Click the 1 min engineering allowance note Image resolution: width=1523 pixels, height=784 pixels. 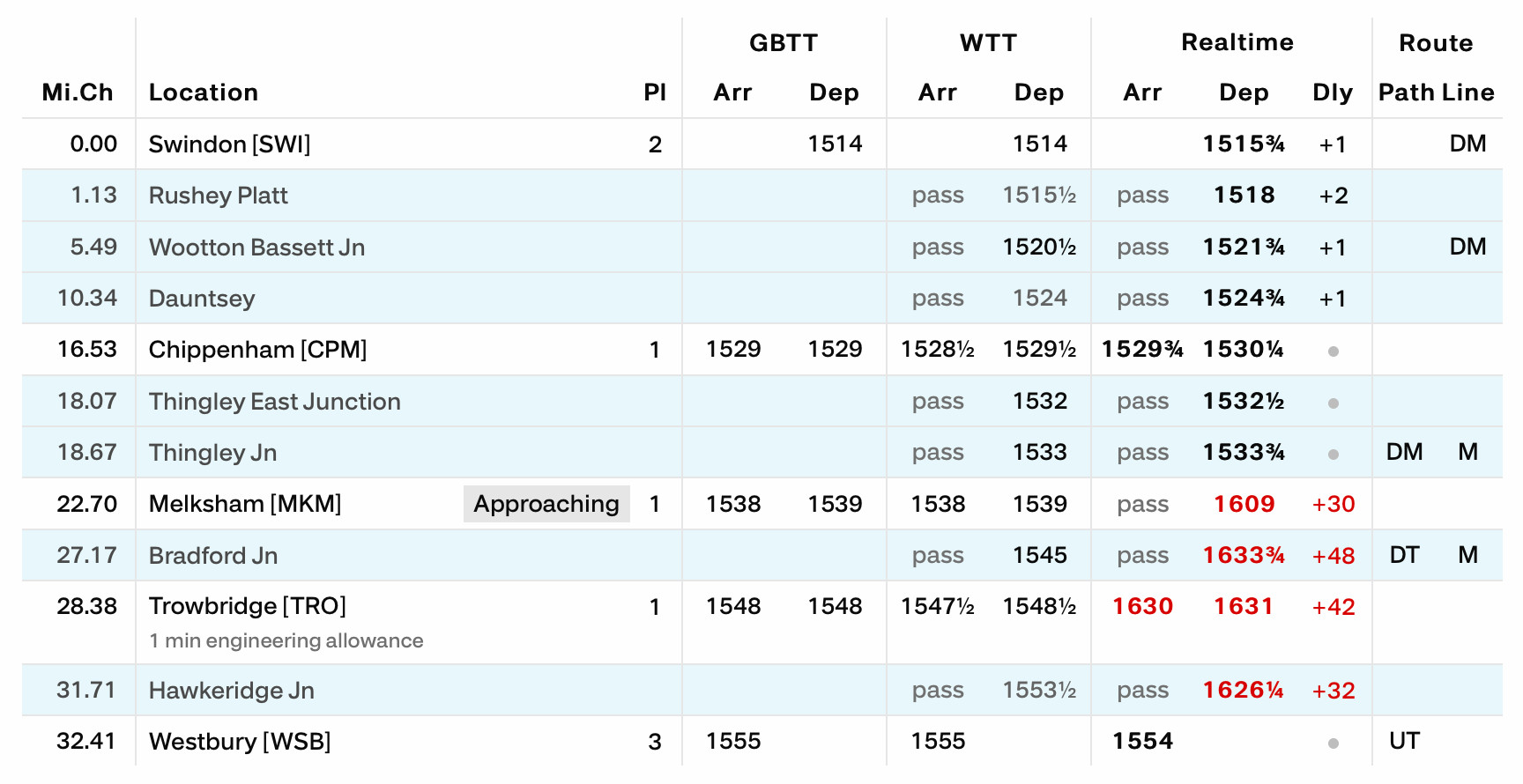[x=286, y=640]
